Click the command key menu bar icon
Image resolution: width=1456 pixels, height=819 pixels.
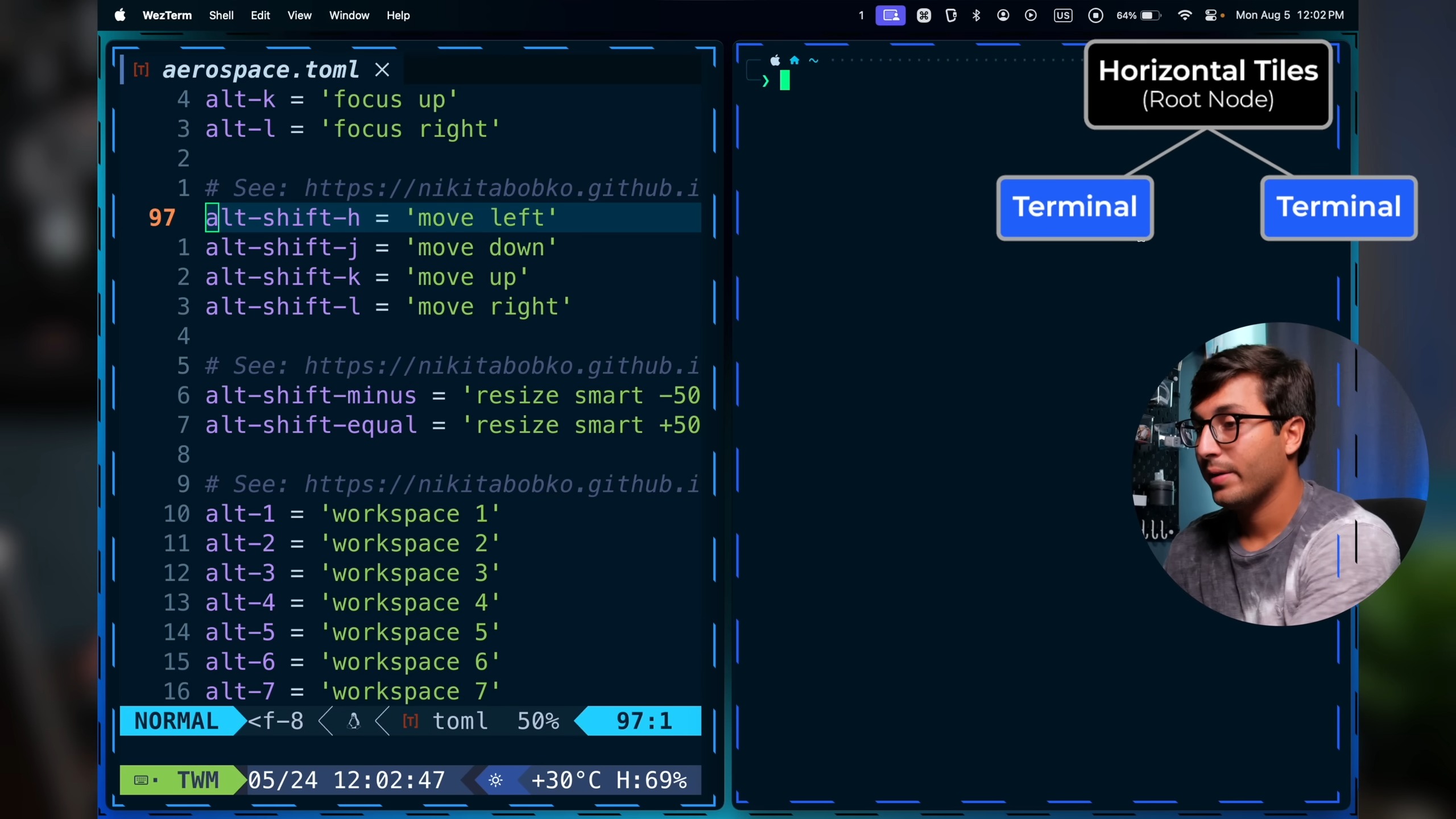[x=924, y=15]
